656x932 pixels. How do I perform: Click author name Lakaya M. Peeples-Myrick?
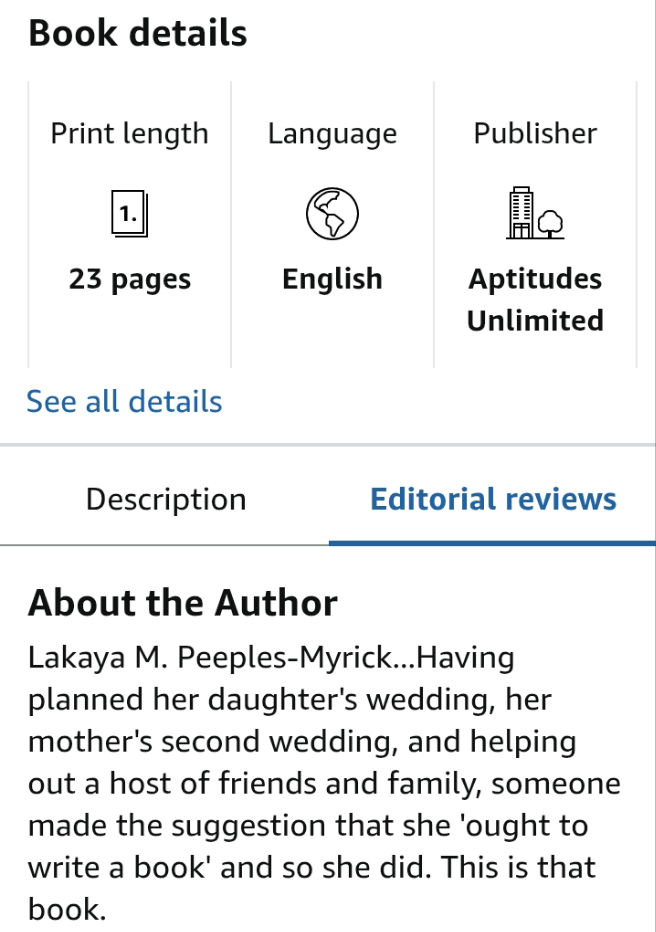219,659
